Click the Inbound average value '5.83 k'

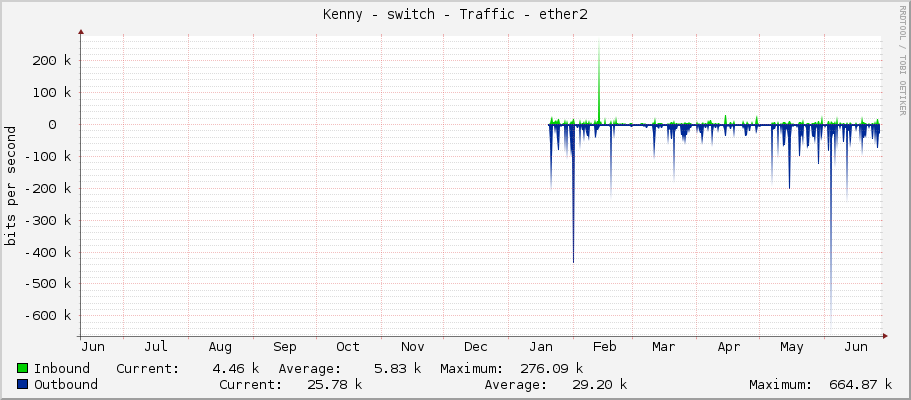click(397, 369)
